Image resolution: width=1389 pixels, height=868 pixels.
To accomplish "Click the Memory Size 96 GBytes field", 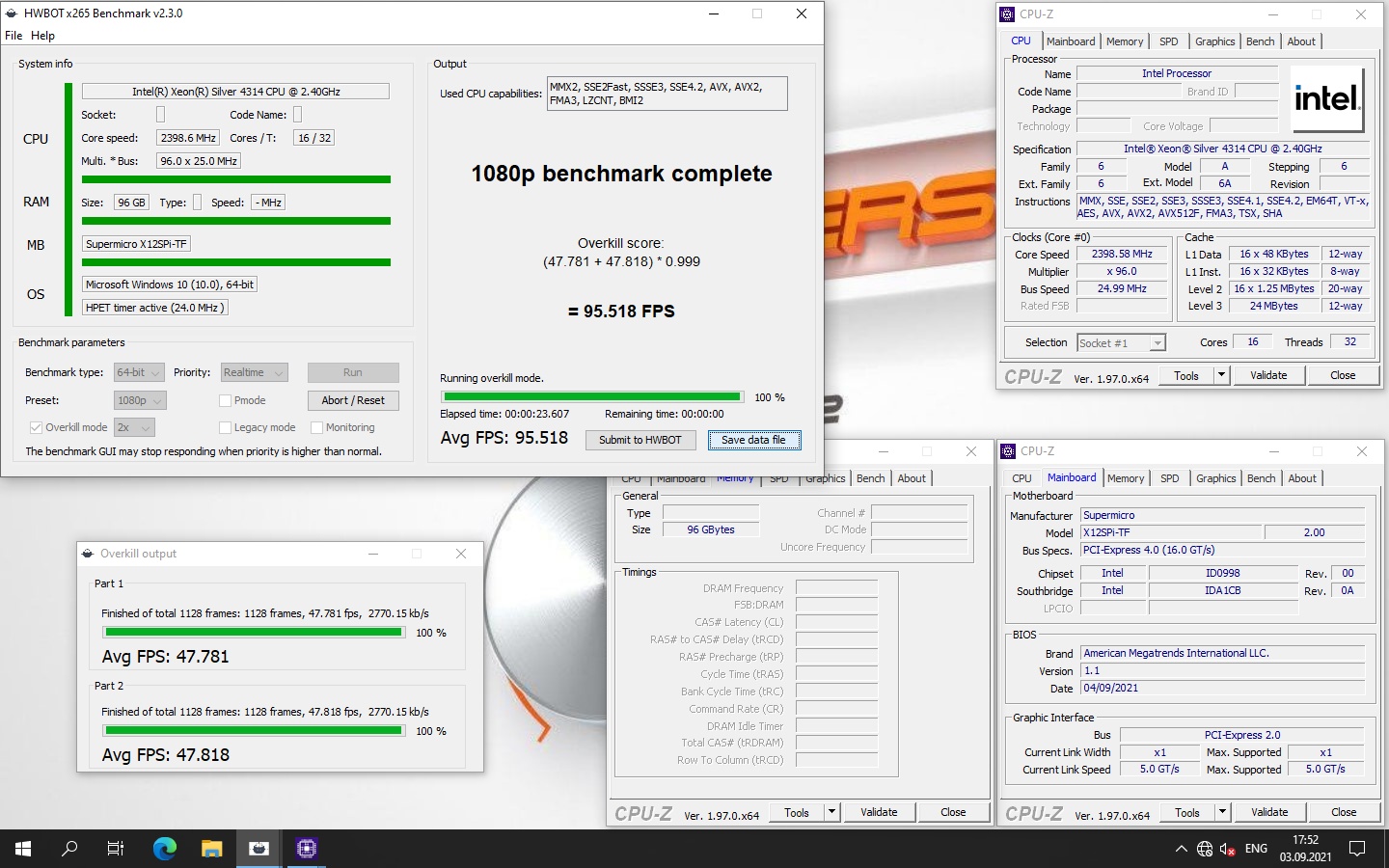I will [711, 529].
